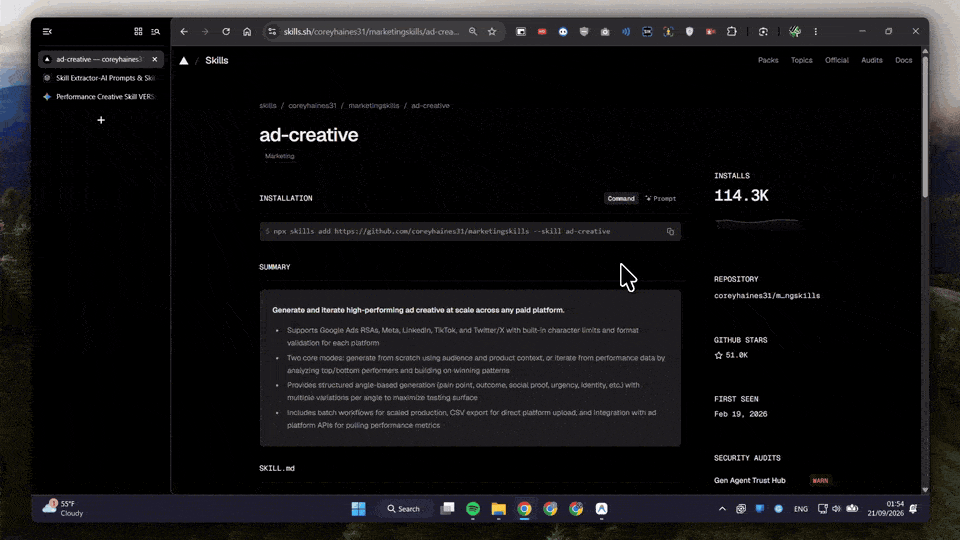Open repository coreyhaines31/m_ngskills link
This screenshot has width=960, height=540.
coord(767,296)
